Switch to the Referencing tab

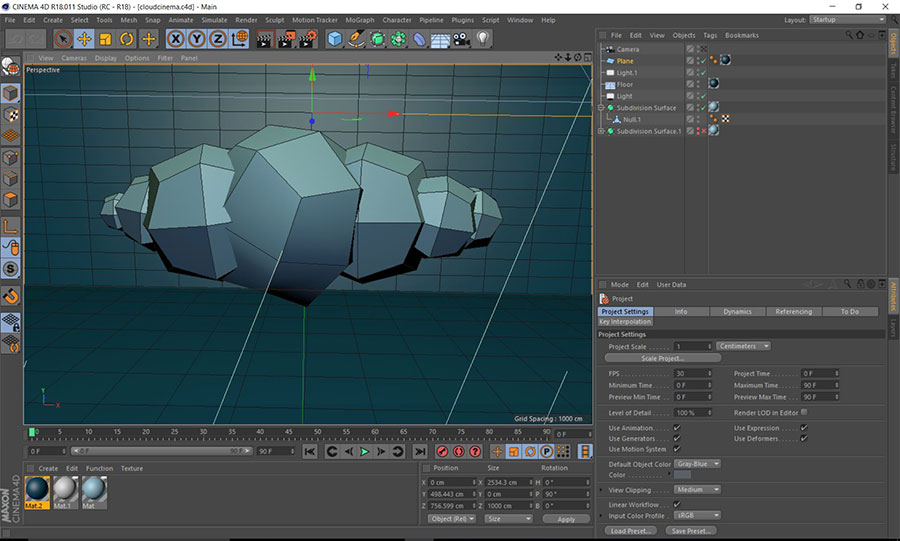(x=793, y=312)
